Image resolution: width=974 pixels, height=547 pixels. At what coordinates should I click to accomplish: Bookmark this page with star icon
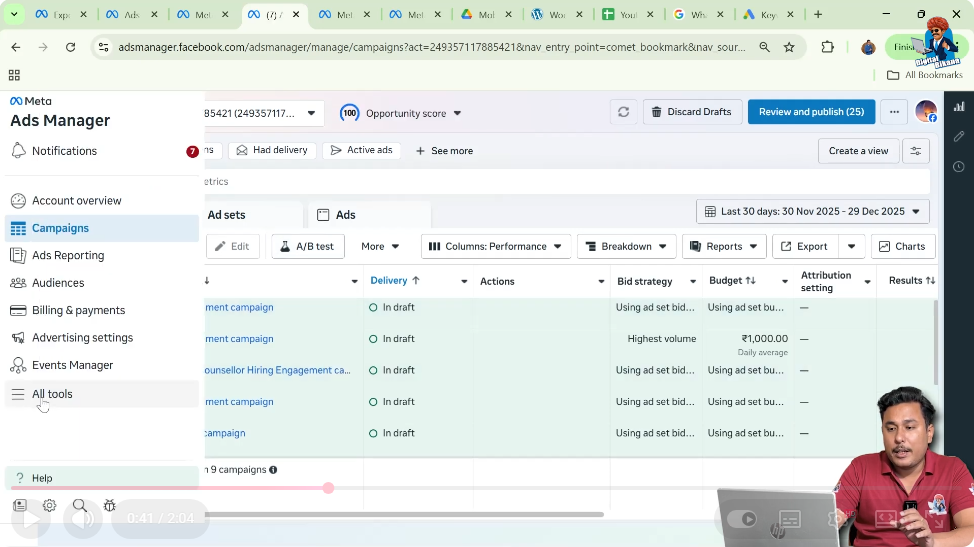click(x=789, y=47)
